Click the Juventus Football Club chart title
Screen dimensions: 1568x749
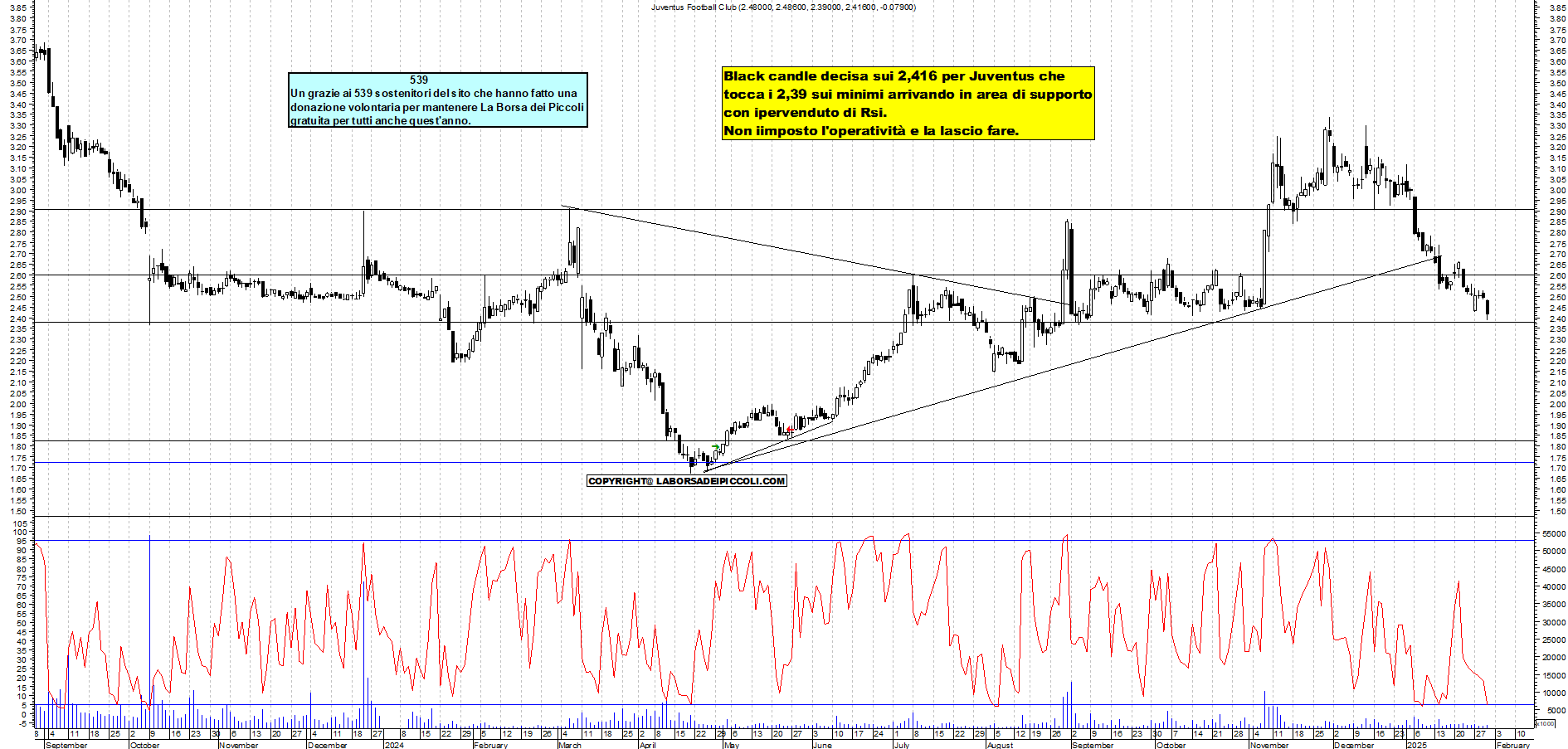pyautogui.click(x=783, y=7)
